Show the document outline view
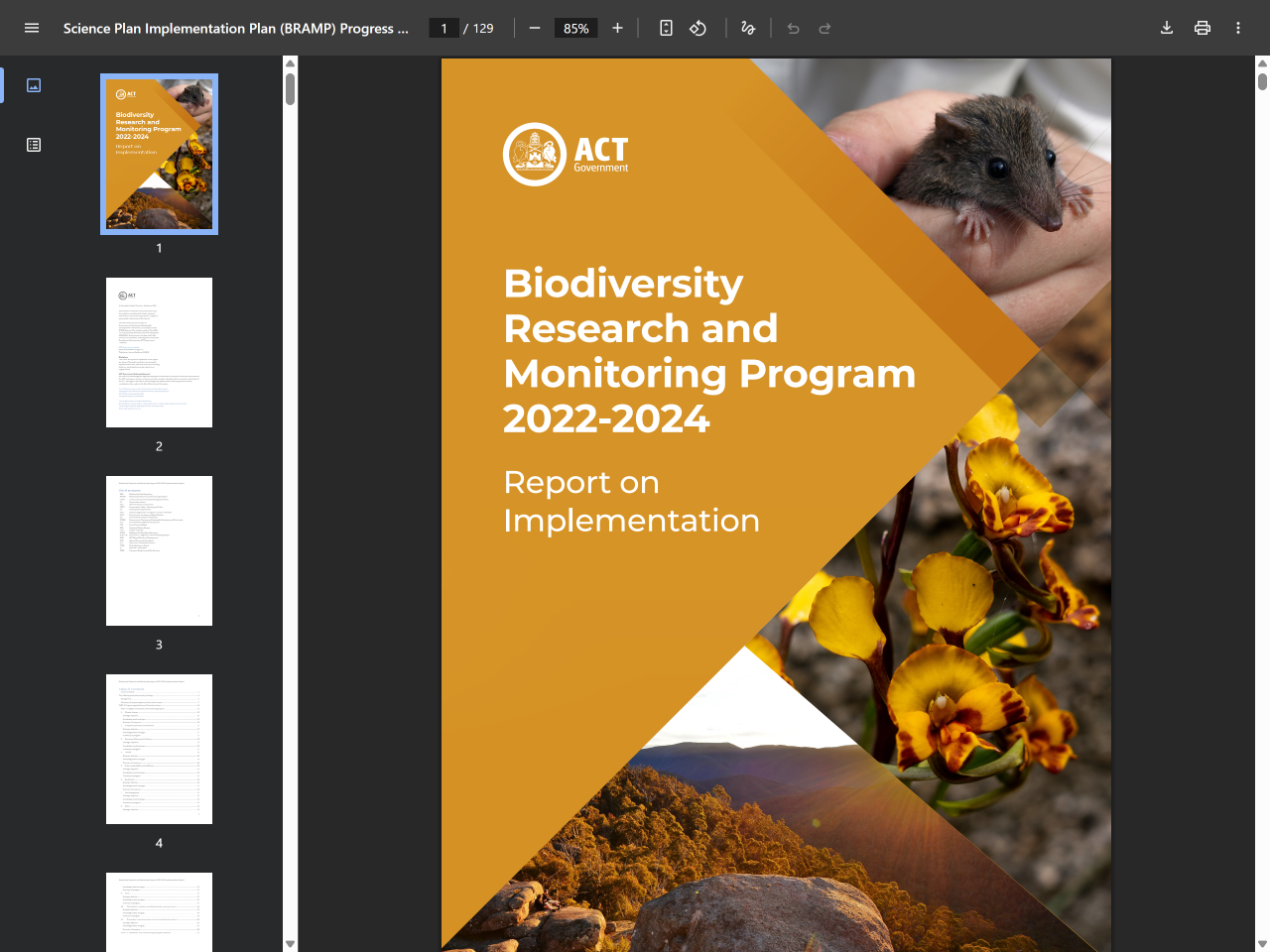The image size is (1270, 952). [x=34, y=145]
